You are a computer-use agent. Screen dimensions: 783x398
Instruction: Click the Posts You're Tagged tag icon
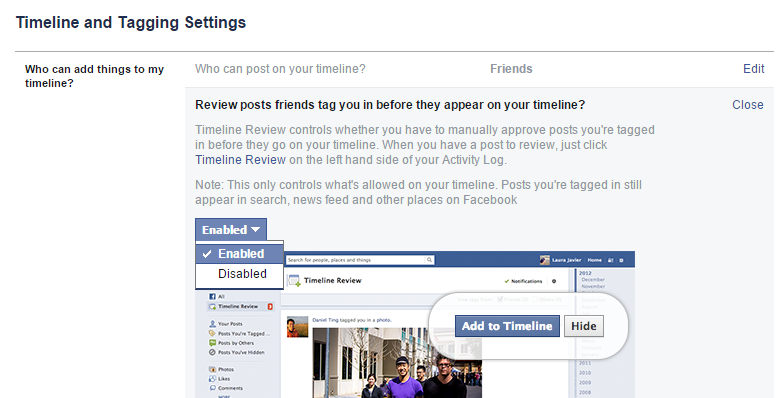click(212, 333)
